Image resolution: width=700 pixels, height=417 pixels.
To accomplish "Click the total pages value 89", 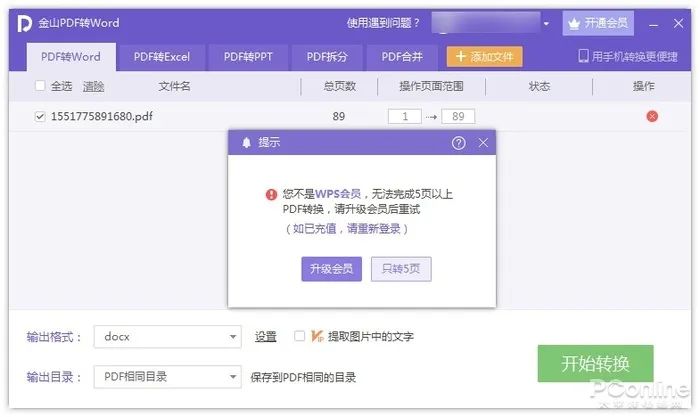I will click(x=339, y=117).
